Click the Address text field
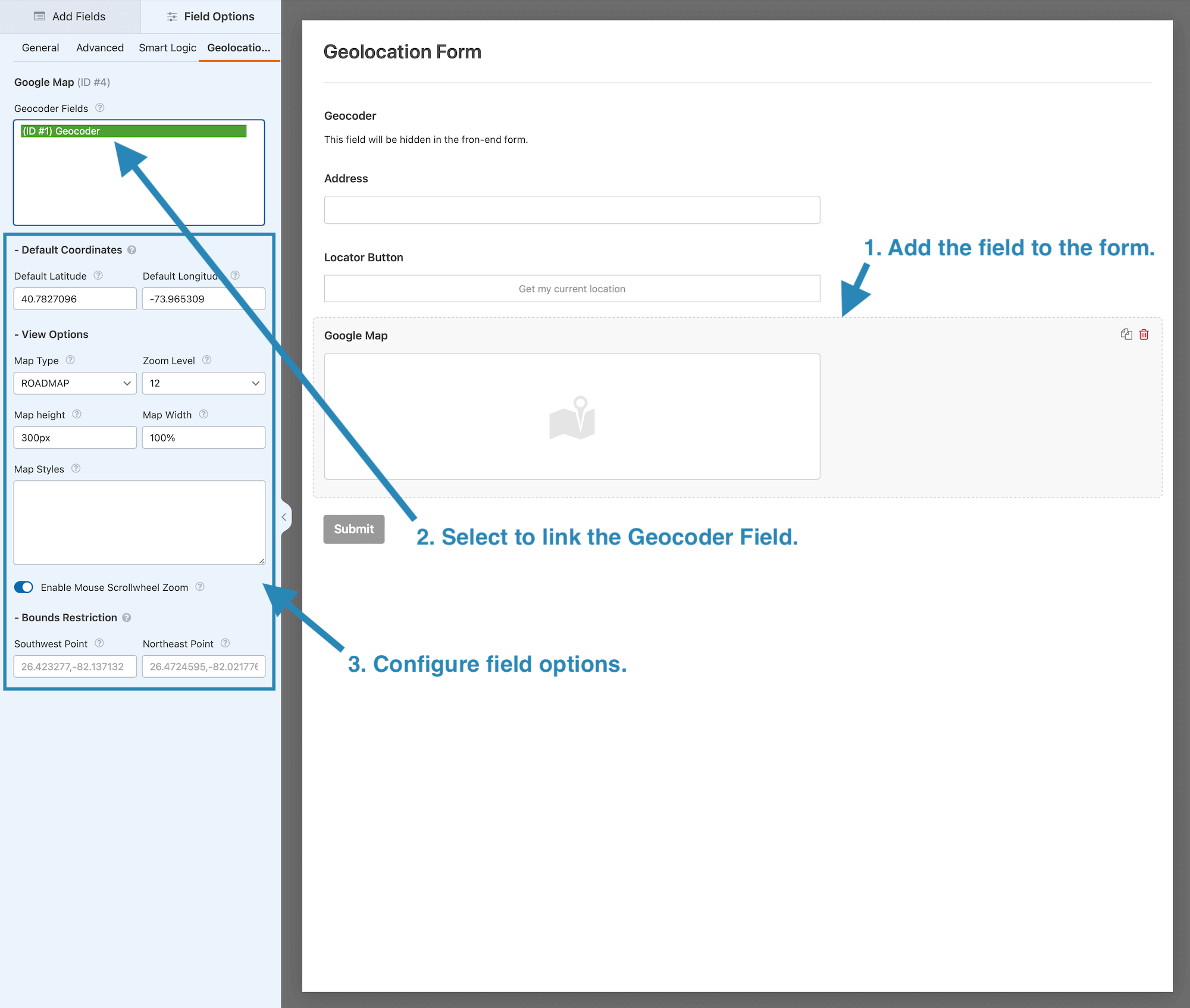The width and height of the screenshot is (1190, 1008). (x=572, y=210)
